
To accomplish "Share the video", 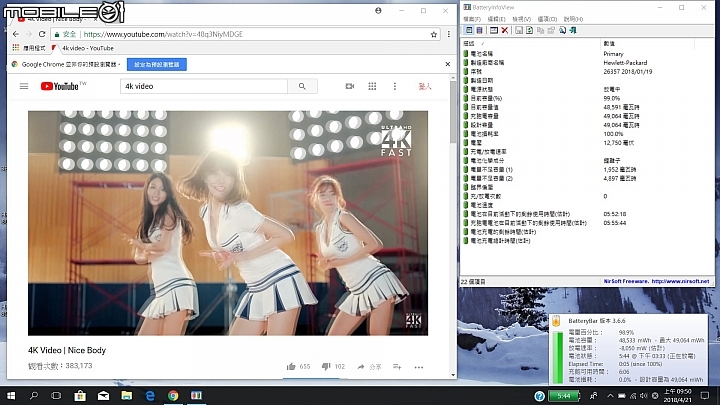I will [x=369, y=366].
